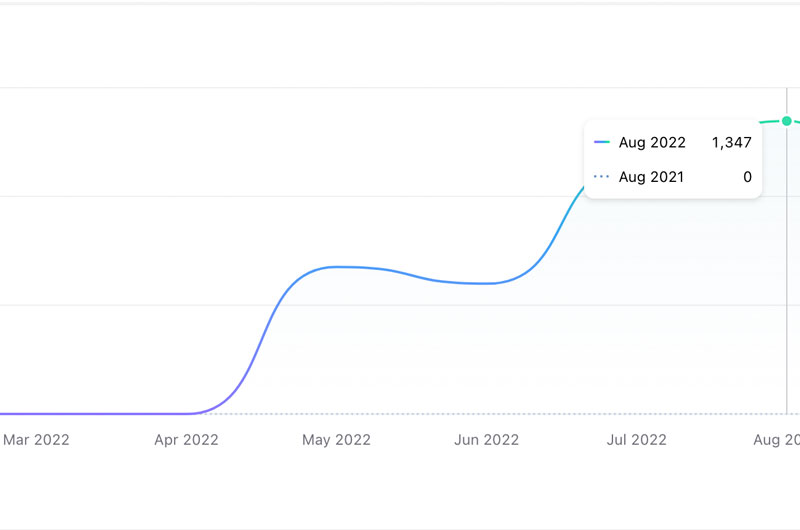This screenshot has width=800, height=530.
Task: Select the Jun 2022 axis label
Action: (486, 439)
